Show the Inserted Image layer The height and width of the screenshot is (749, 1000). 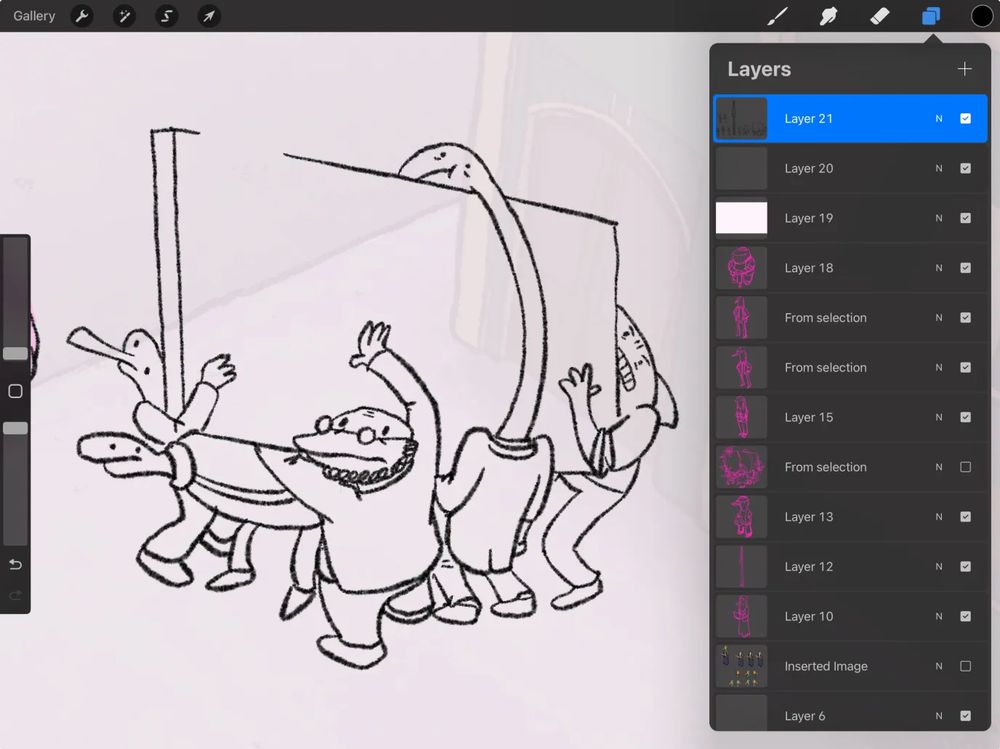pyautogui.click(x=966, y=666)
